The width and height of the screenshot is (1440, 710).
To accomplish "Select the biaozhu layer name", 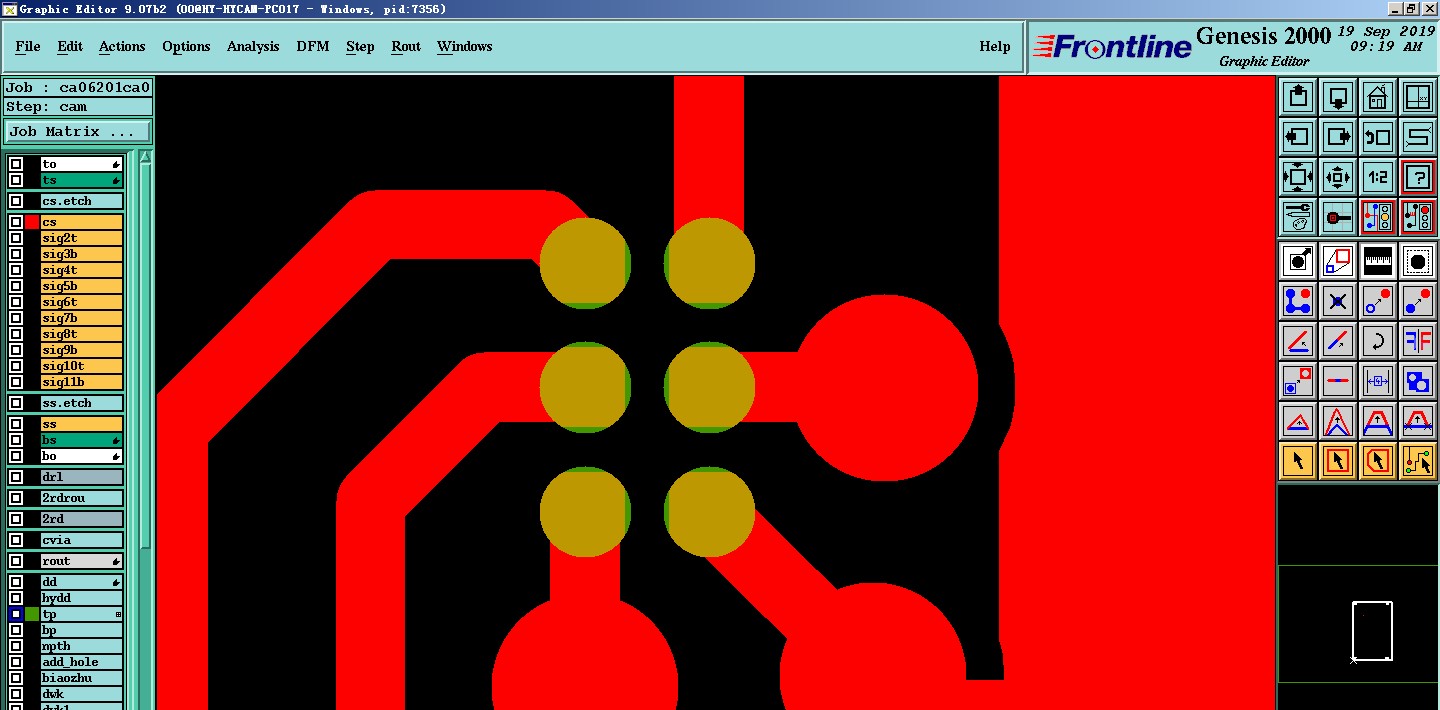I will (82, 678).
